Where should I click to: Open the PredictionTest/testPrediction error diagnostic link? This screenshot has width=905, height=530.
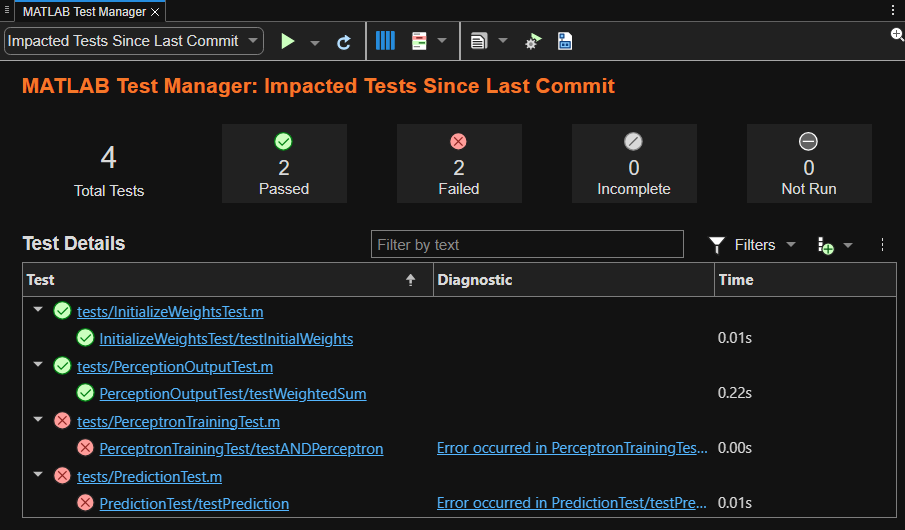pos(571,504)
